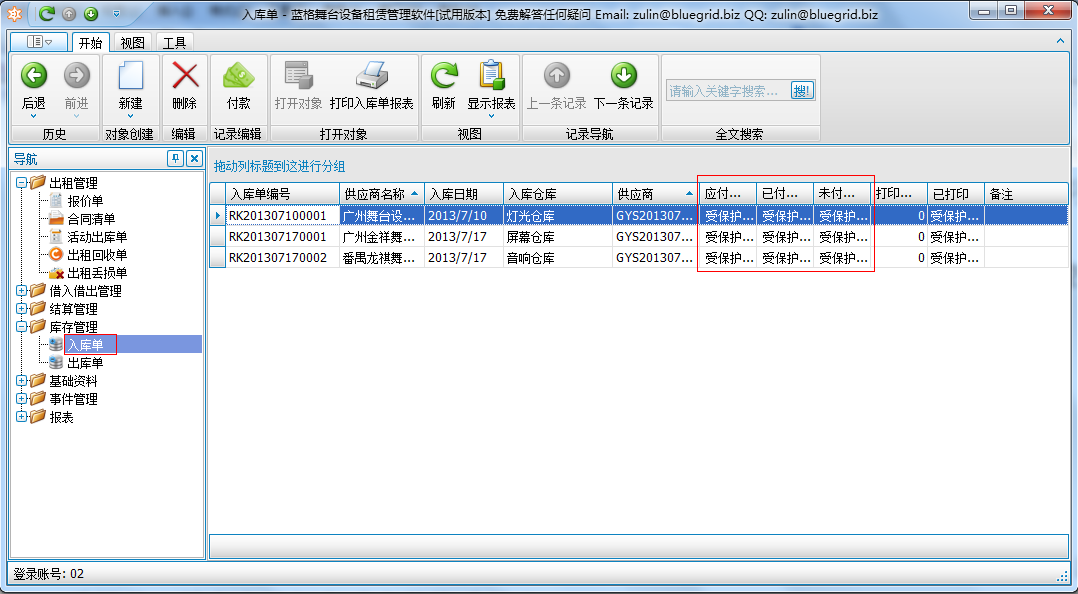The width and height of the screenshot is (1078, 594).
Task: Expand the 基础资料 tree node
Action: (x=21, y=381)
